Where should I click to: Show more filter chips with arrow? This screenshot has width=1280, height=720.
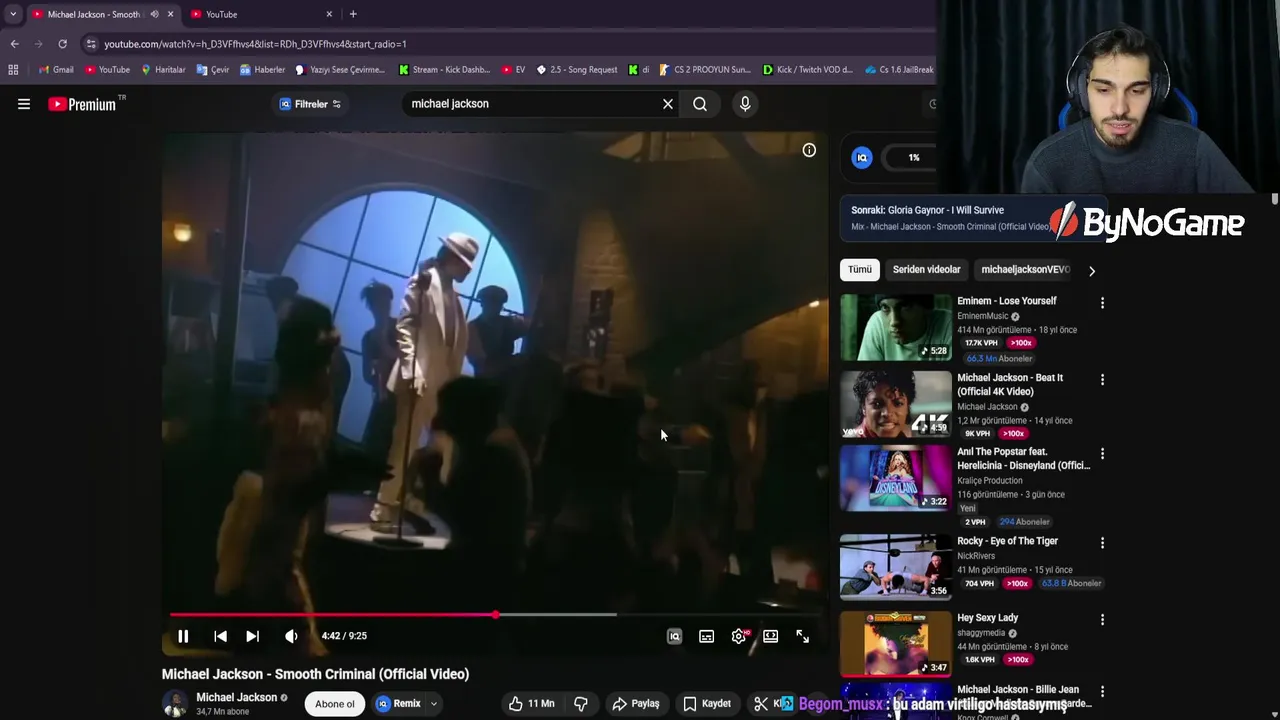[1092, 271]
